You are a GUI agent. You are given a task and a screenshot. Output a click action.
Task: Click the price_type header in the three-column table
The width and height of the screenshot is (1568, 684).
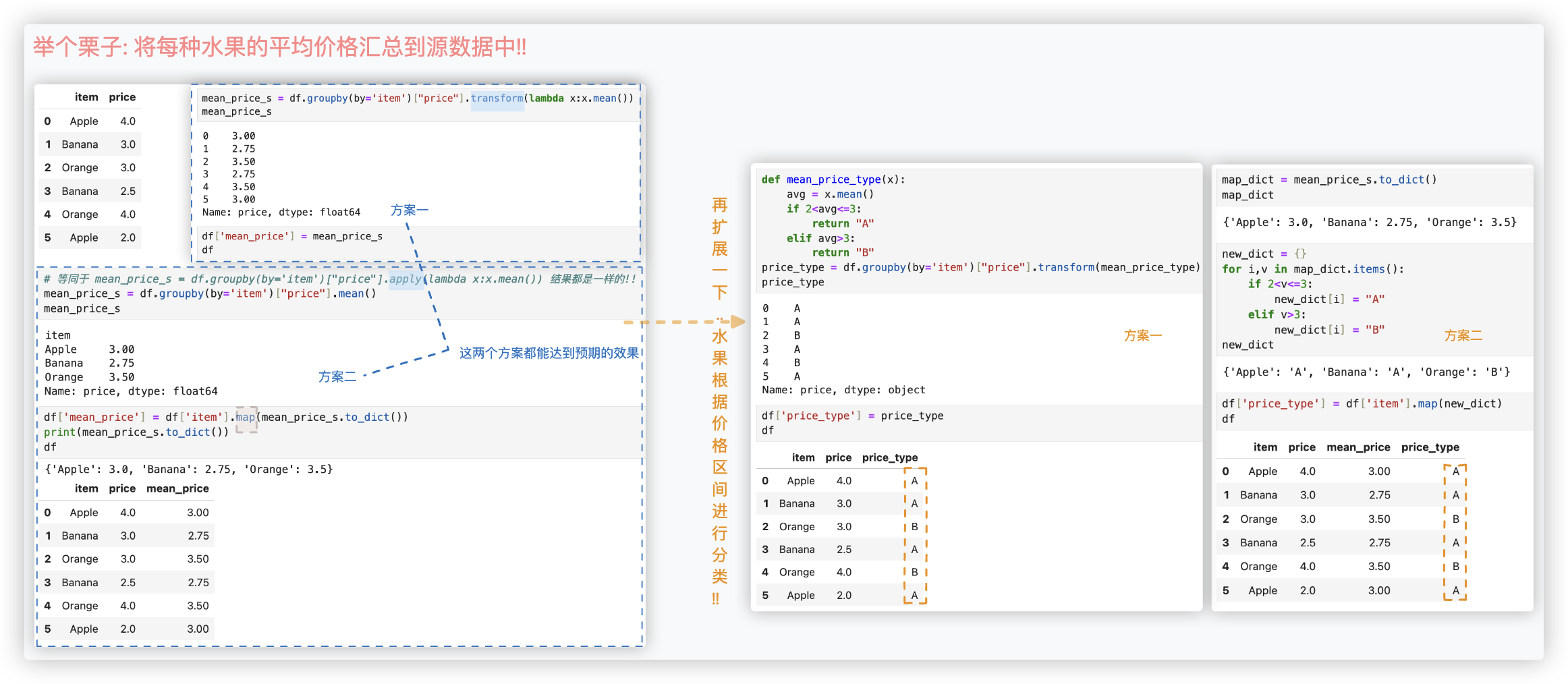tap(889, 458)
